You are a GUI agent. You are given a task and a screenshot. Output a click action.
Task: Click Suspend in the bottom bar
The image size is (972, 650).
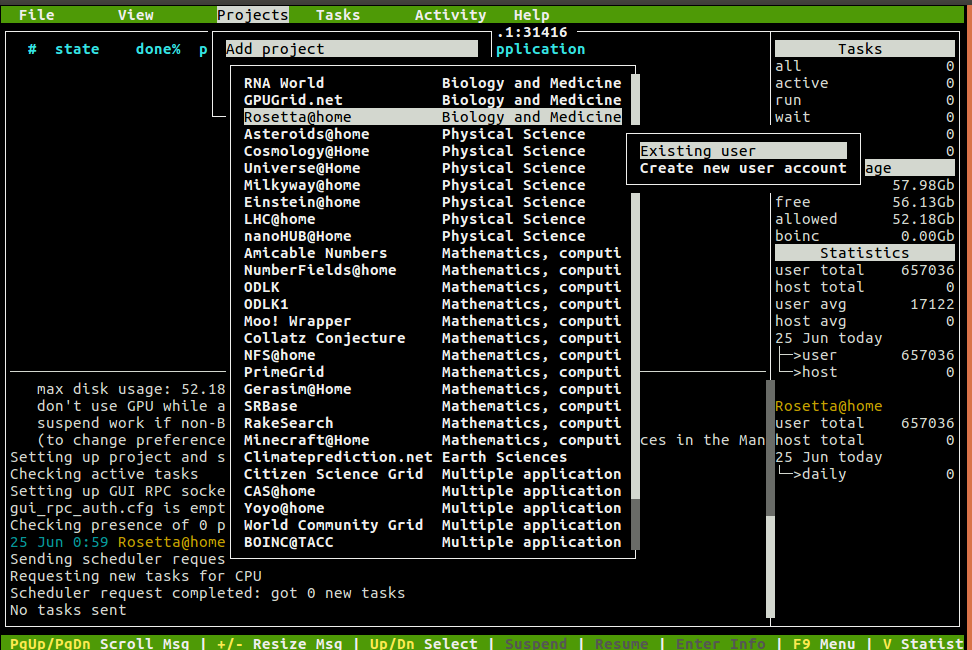(536, 644)
